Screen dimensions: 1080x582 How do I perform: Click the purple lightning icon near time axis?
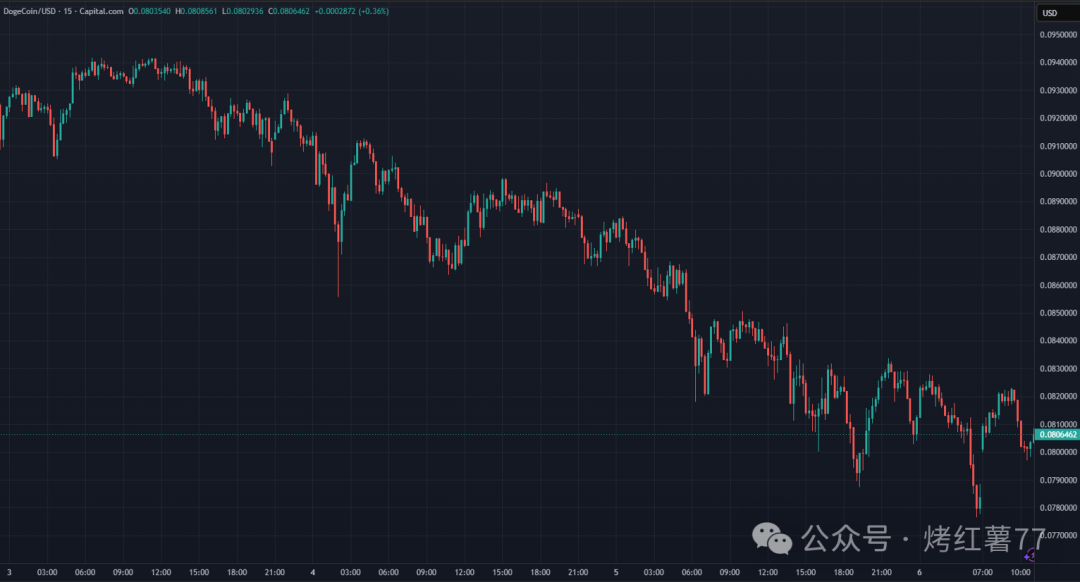[1029, 555]
